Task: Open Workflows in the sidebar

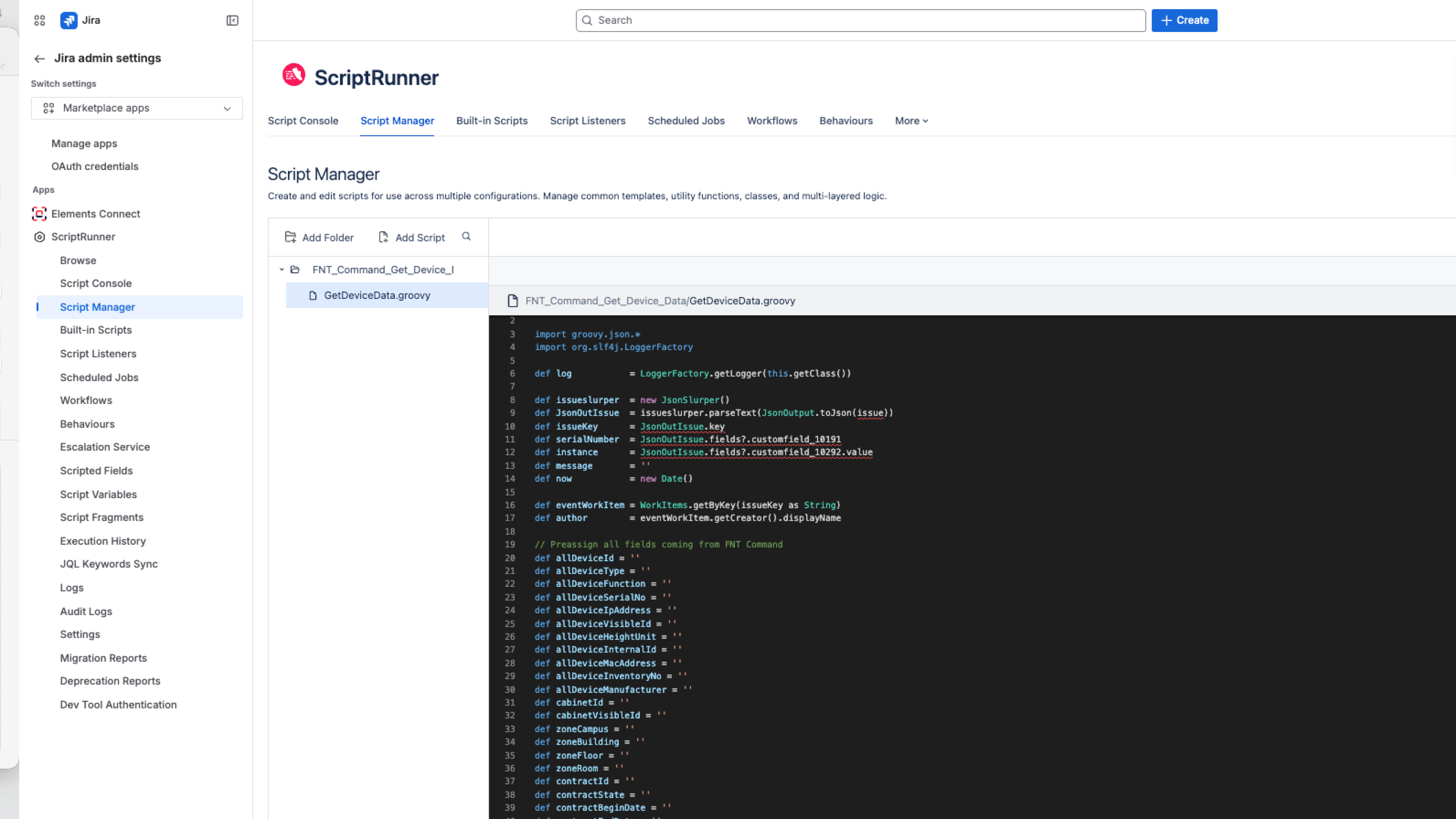Action: 86,400
